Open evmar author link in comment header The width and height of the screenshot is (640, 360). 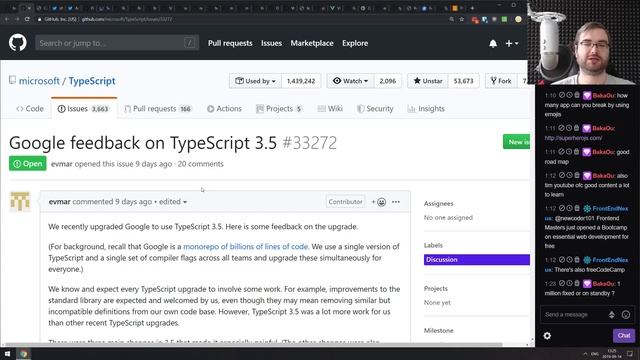click(60, 202)
